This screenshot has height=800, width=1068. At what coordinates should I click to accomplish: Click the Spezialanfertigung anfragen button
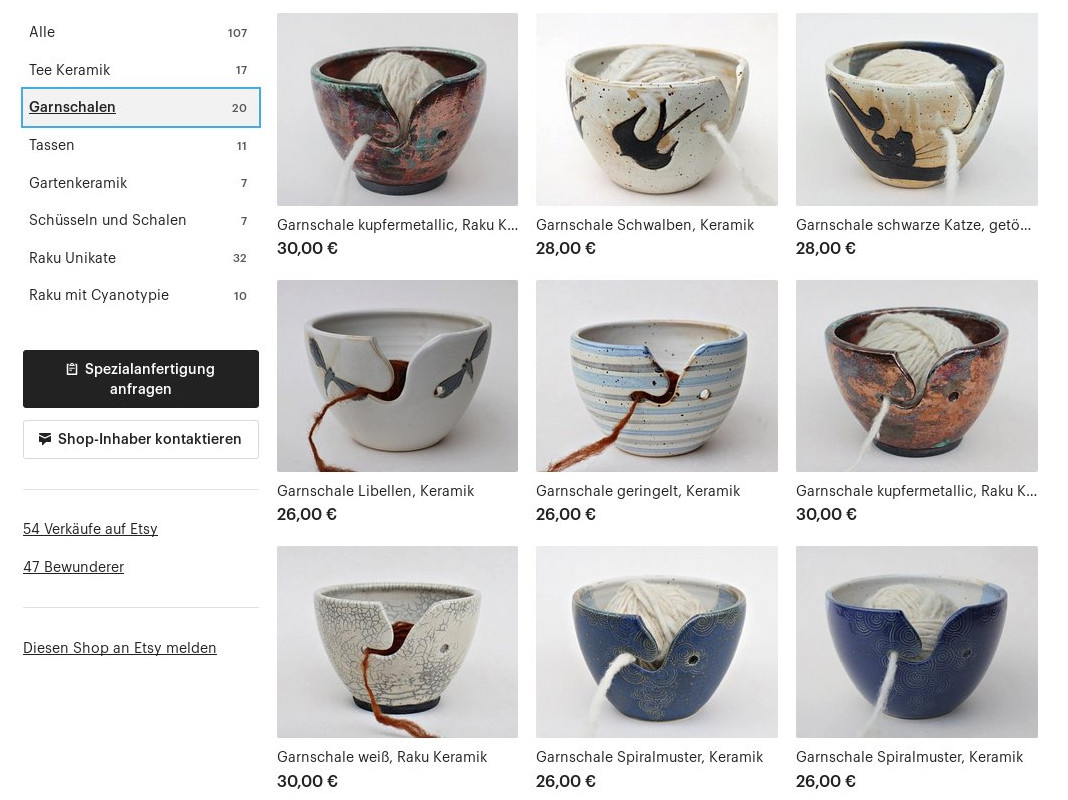141,379
